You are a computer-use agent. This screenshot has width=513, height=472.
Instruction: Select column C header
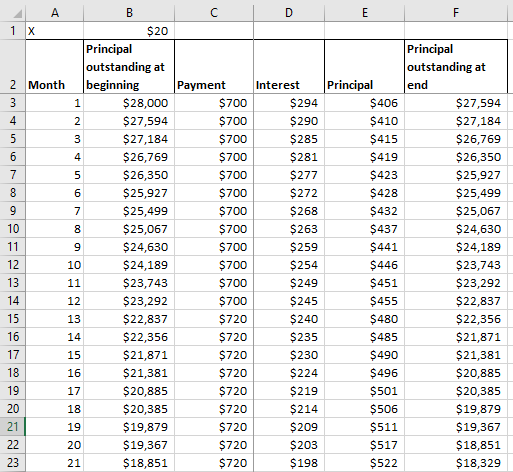[214, 13]
